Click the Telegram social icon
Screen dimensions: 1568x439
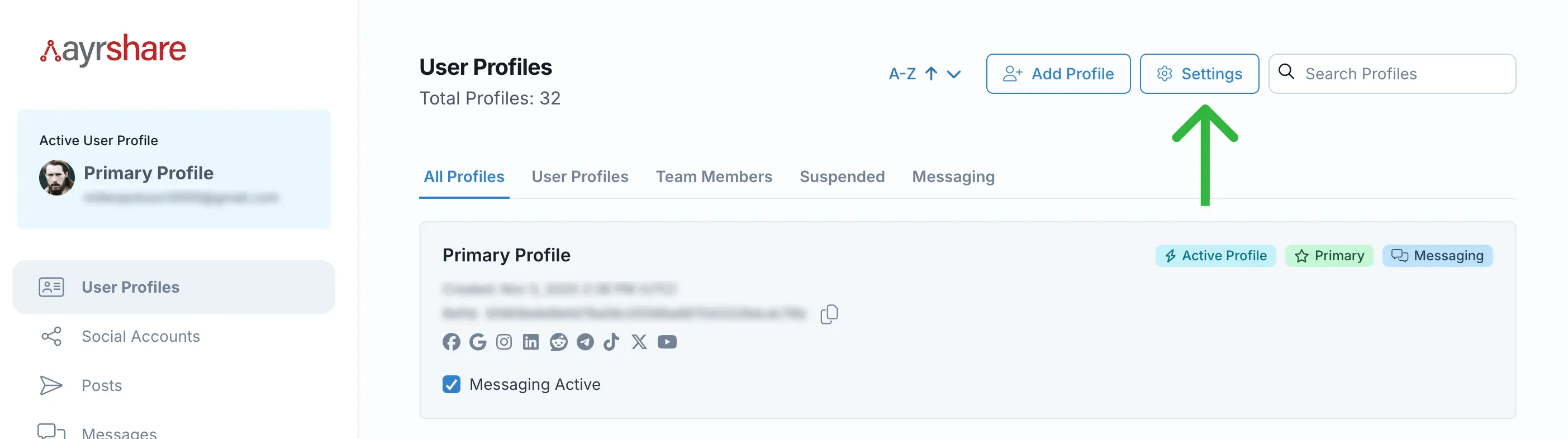585,342
